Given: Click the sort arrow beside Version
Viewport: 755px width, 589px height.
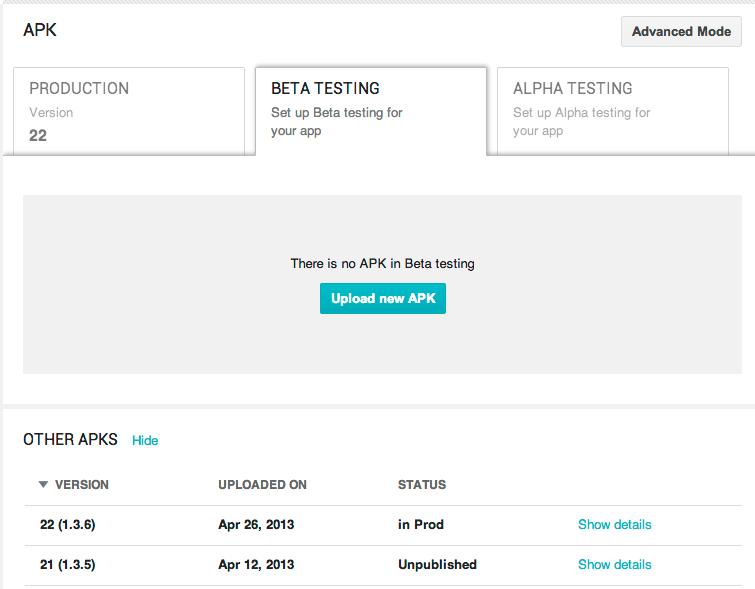Looking at the screenshot, I should click(x=43, y=485).
